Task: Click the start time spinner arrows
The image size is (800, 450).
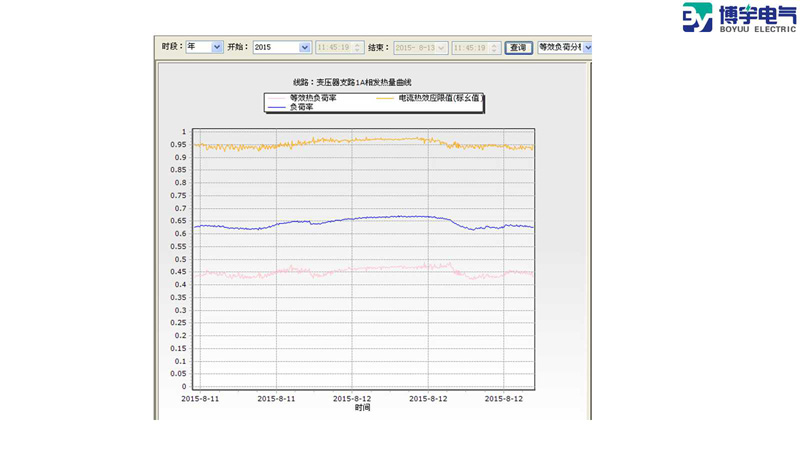Action: tap(358, 47)
